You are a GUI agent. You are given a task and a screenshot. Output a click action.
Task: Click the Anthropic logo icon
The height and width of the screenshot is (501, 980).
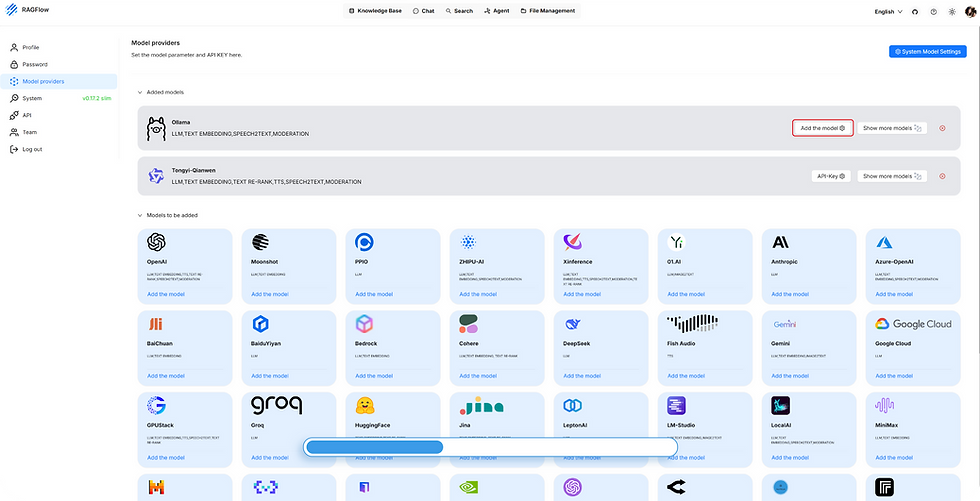[x=780, y=242]
